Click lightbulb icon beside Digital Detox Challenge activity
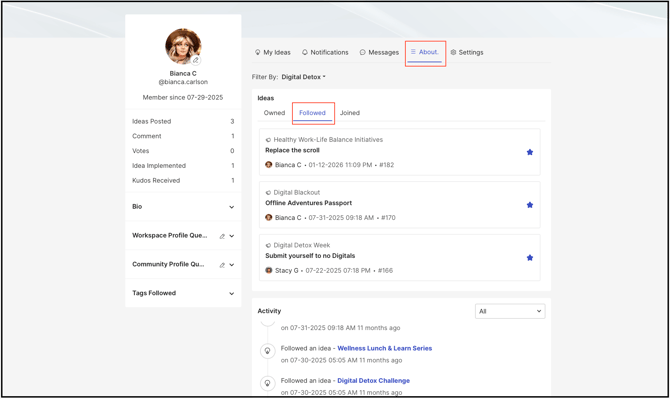Viewport: 670px width, 399px height. [267, 383]
